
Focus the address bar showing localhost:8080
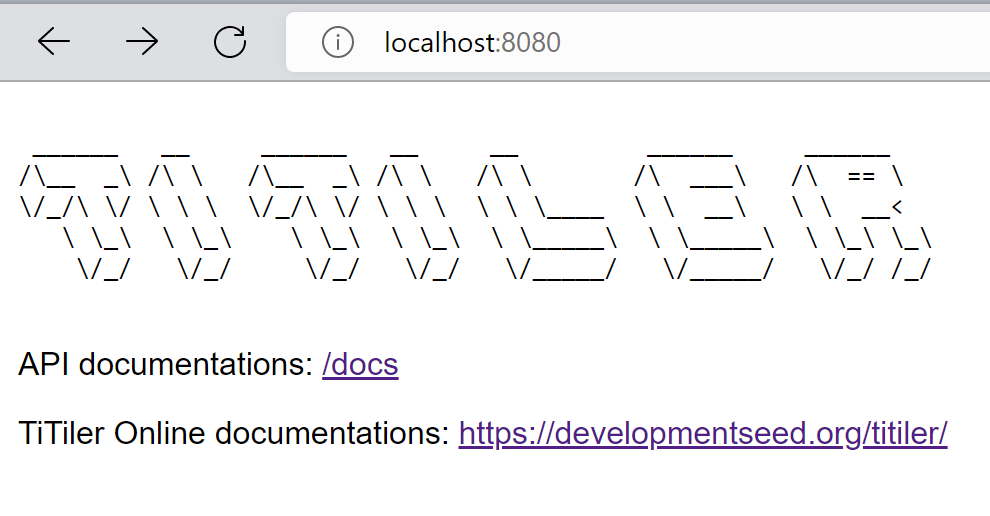tap(638, 42)
